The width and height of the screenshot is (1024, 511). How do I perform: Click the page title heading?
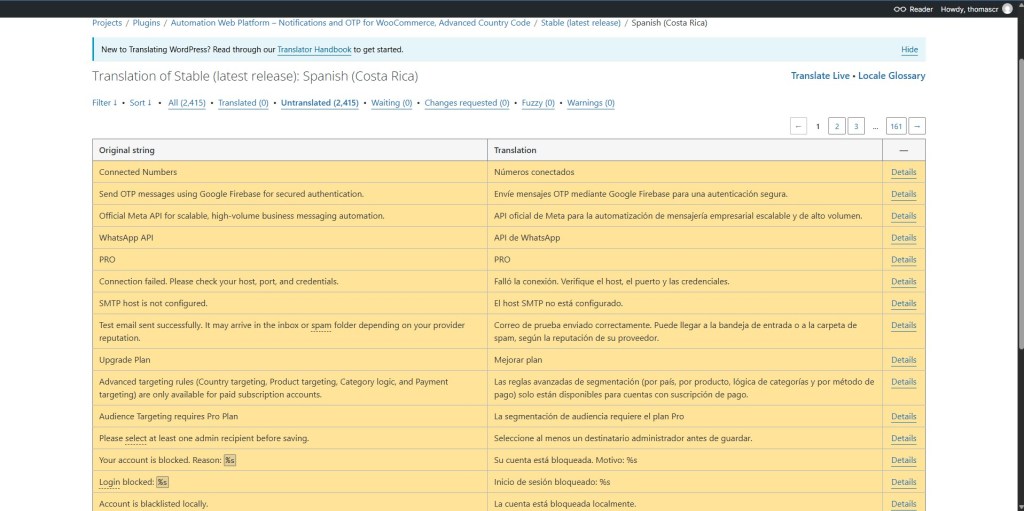click(255, 76)
